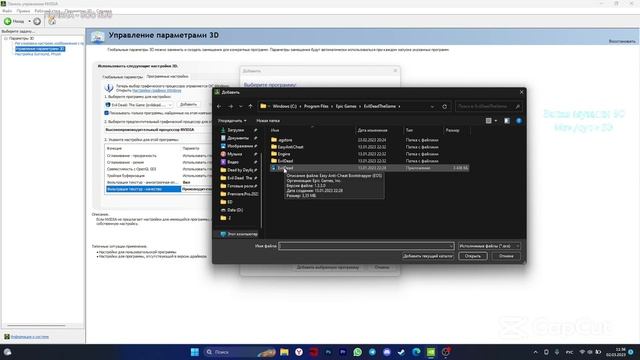Create a new folder with Новая папка
Screen dimensions: 640x360
tap(268, 121)
